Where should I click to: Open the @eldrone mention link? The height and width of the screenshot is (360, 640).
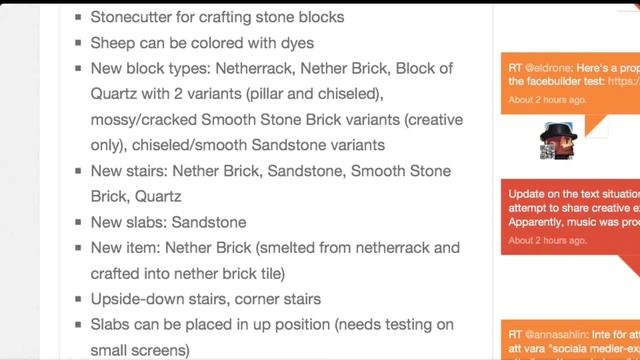548,68
